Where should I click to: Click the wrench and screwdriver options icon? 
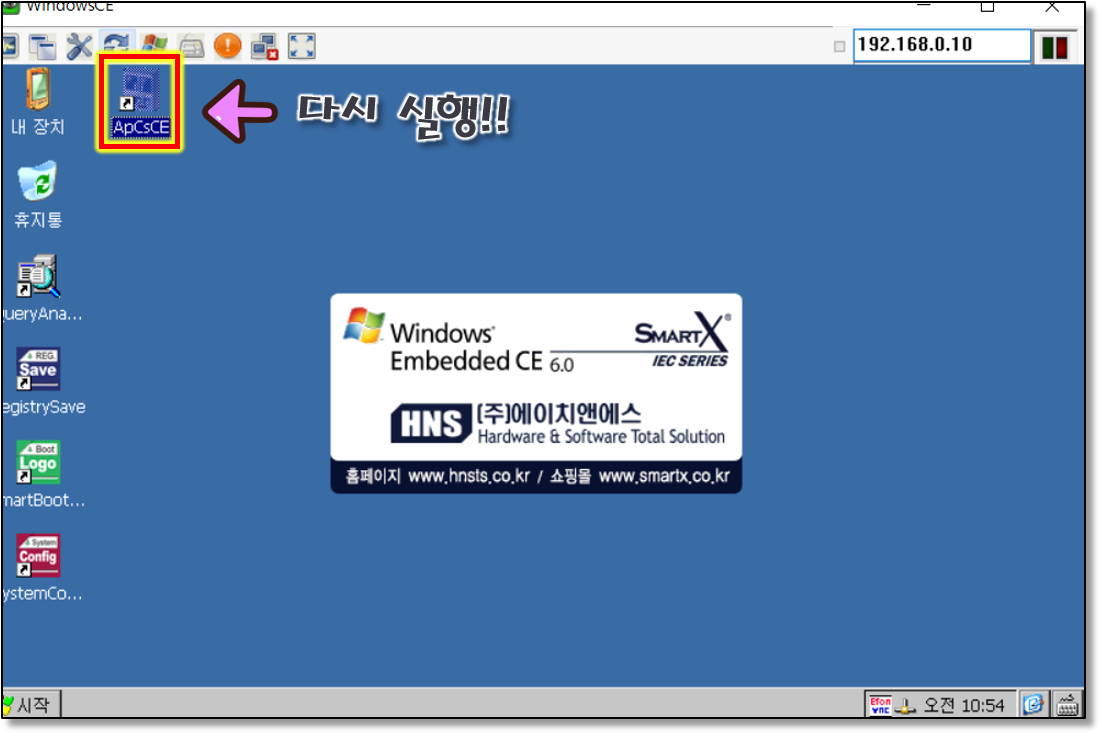click(79, 45)
